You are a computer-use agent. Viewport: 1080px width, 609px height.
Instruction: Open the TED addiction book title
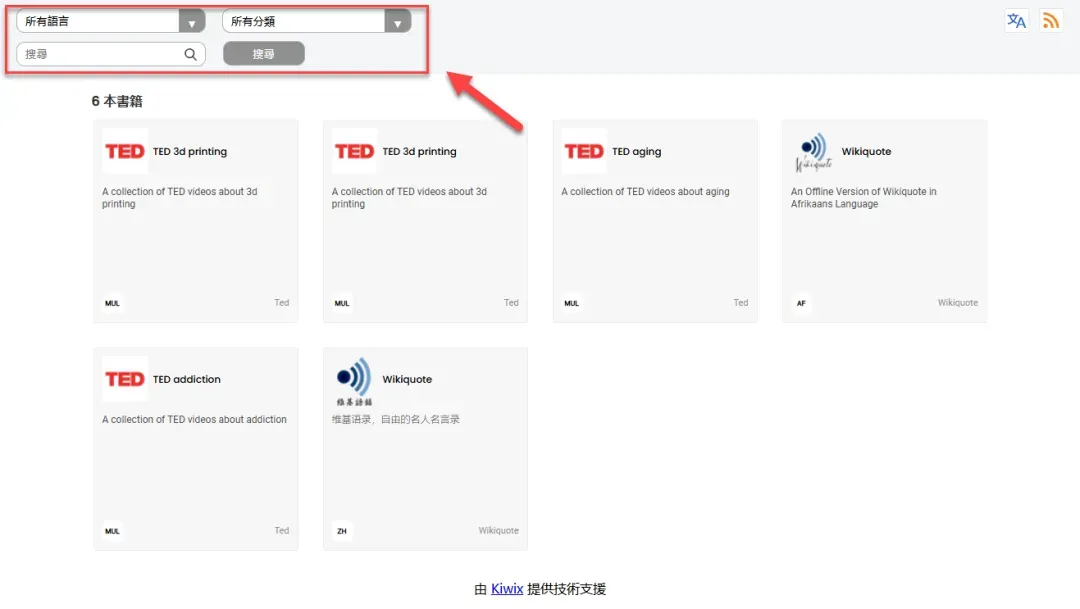187,380
